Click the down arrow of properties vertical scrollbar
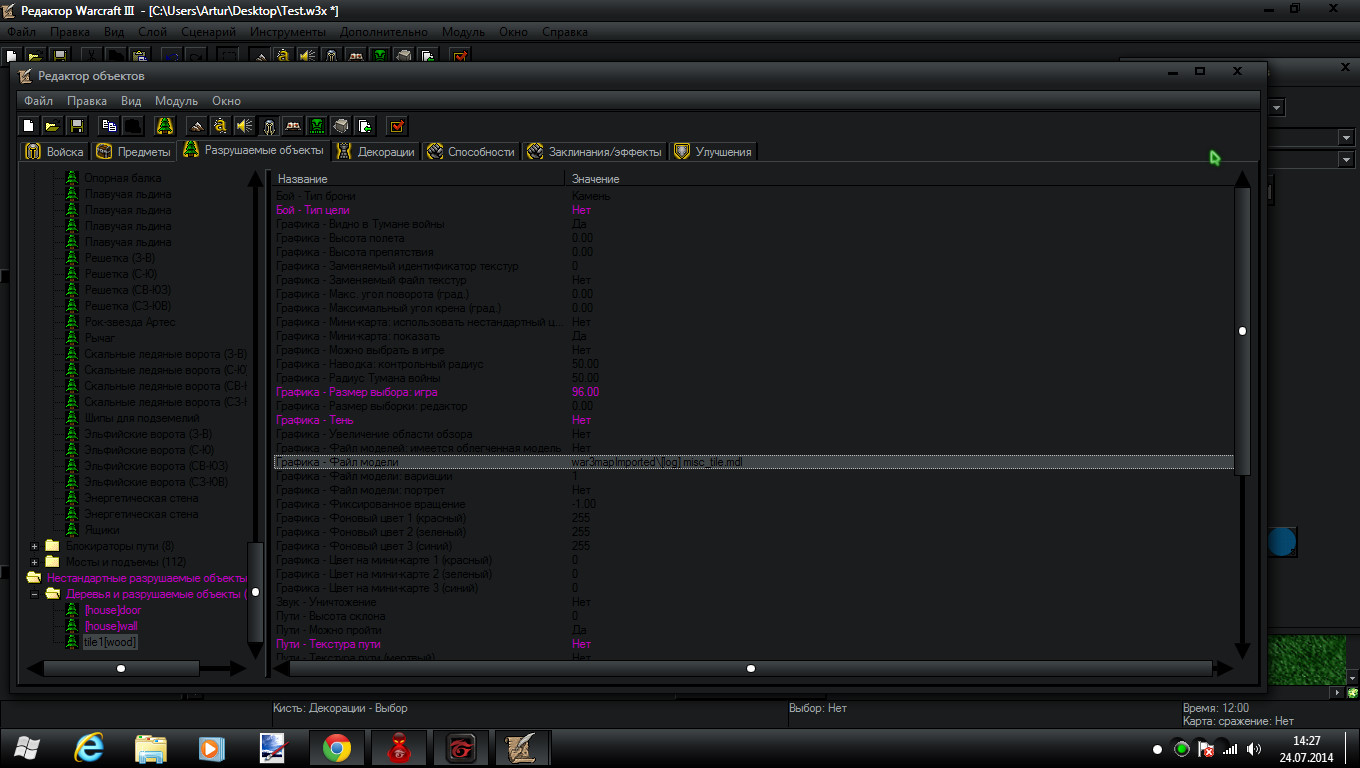Image resolution: width=1360 pixels, height=768 pixels. (1242, 651)
